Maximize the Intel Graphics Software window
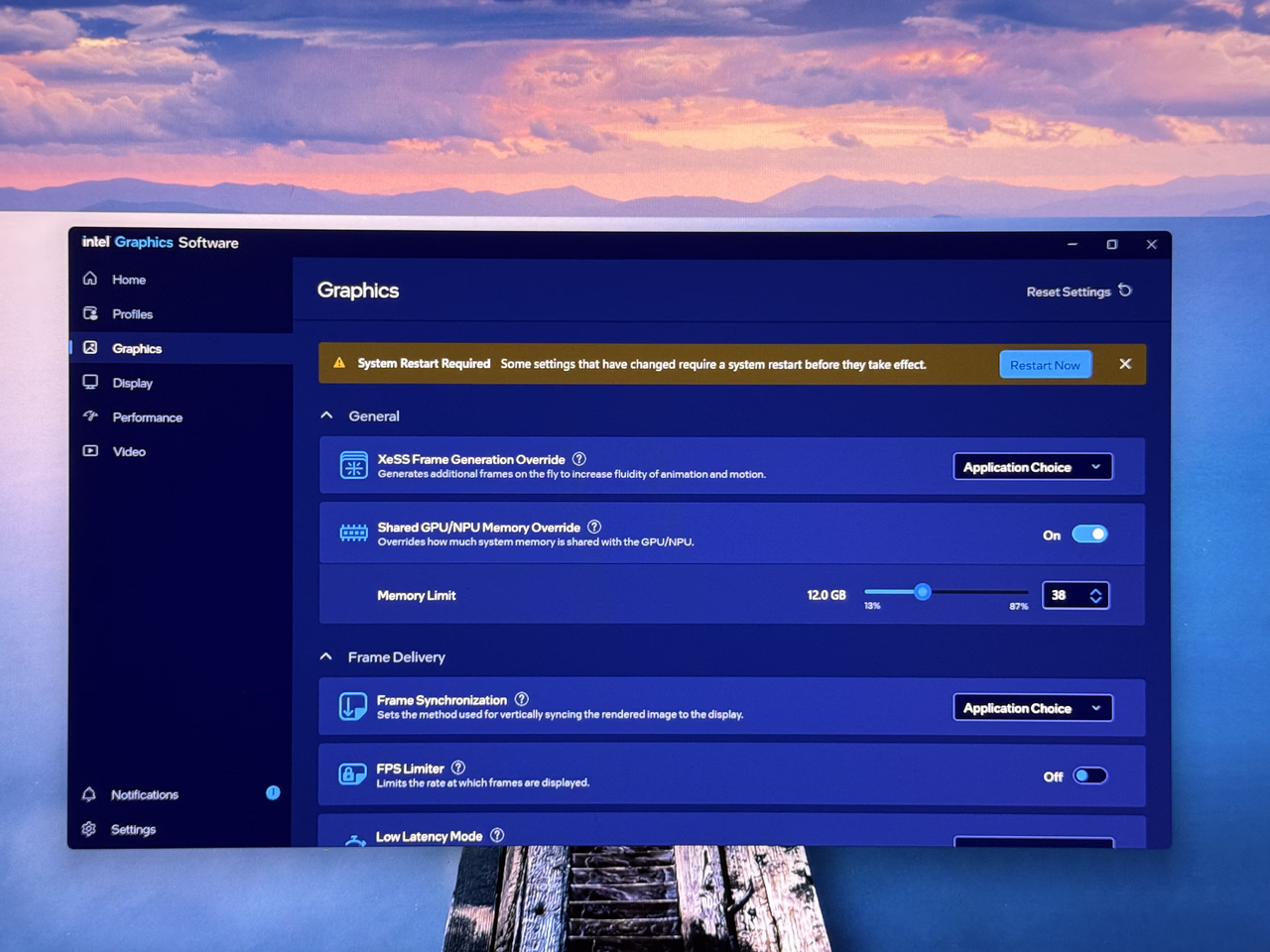The width and height of the screenshot is (1270, 952). pyautogui.click(x=1112, y=244)
